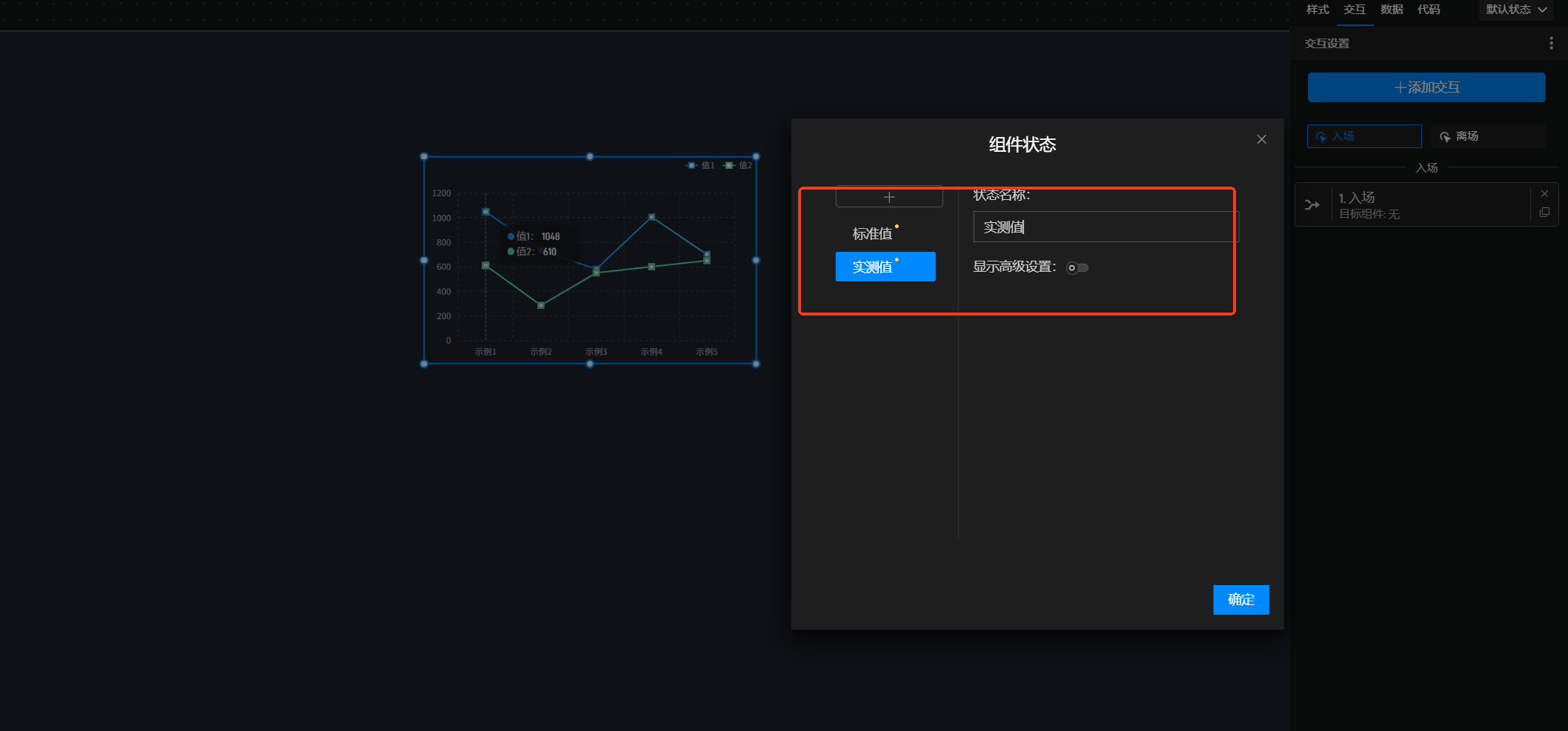Close the 组件状态 dialog
The image size is (1568, 731).
click(1261, 139)
